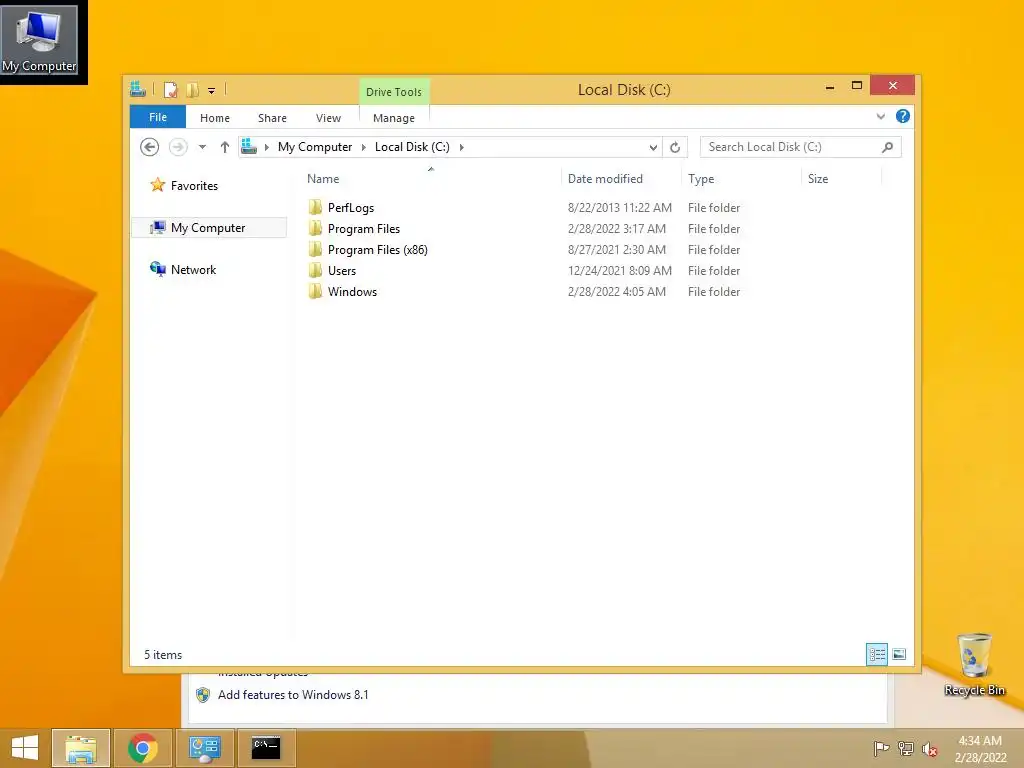Select the Windows folder icon

315,291
